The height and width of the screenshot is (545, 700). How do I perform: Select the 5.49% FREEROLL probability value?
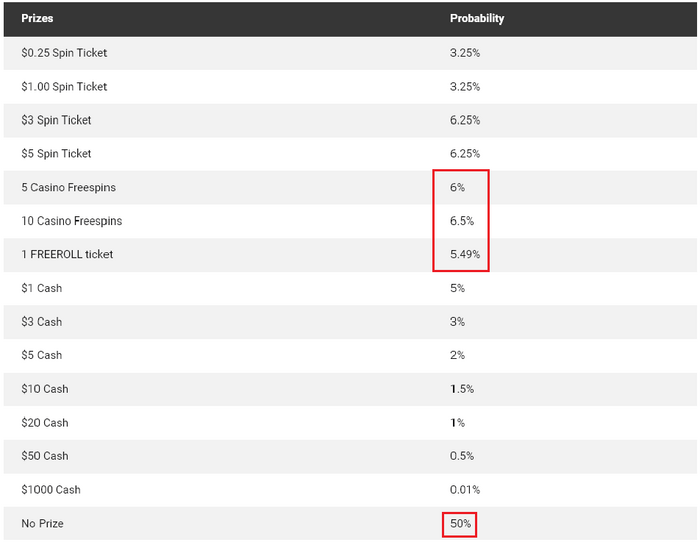(465, 255)
